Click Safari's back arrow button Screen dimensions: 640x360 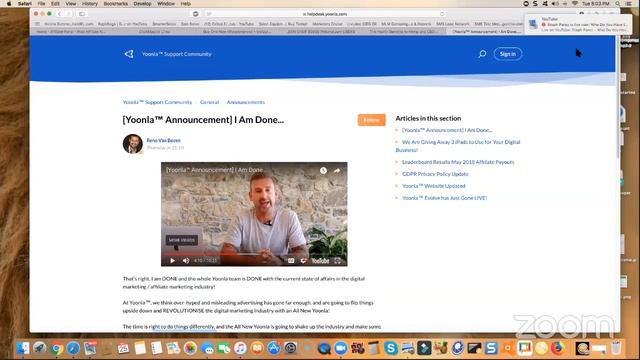tap(59, 14)
